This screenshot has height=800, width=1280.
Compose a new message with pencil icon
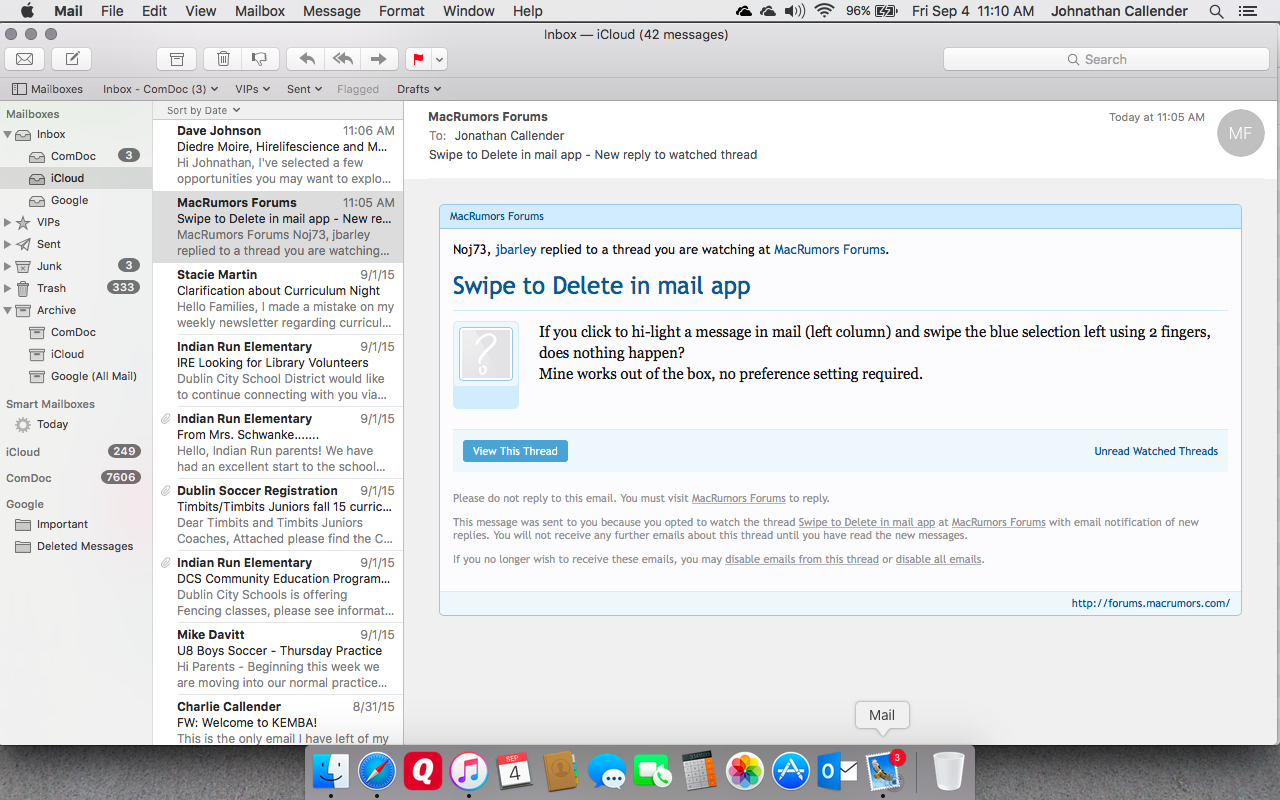tap(72, 59)
